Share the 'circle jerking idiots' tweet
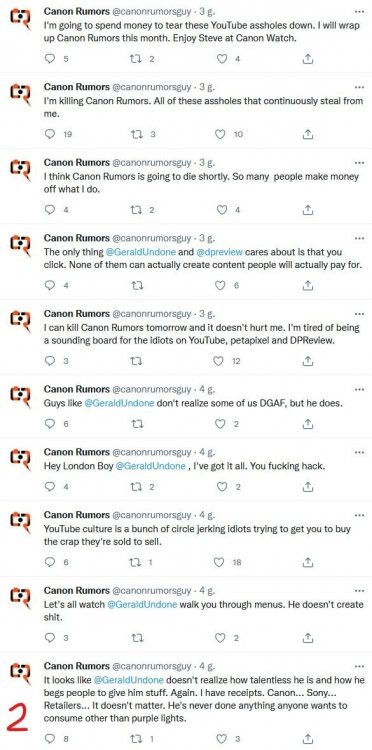The height and width of the screenshot is (750, 372). point(308,562)
